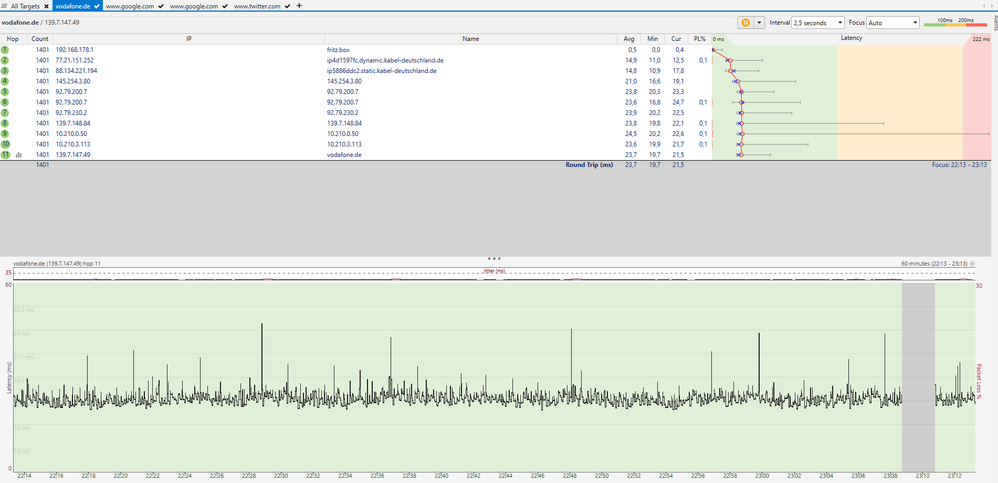This screenshot has height=483, width=998.
Task: Close the All Targets tab
Action: (x=46, y=6)
